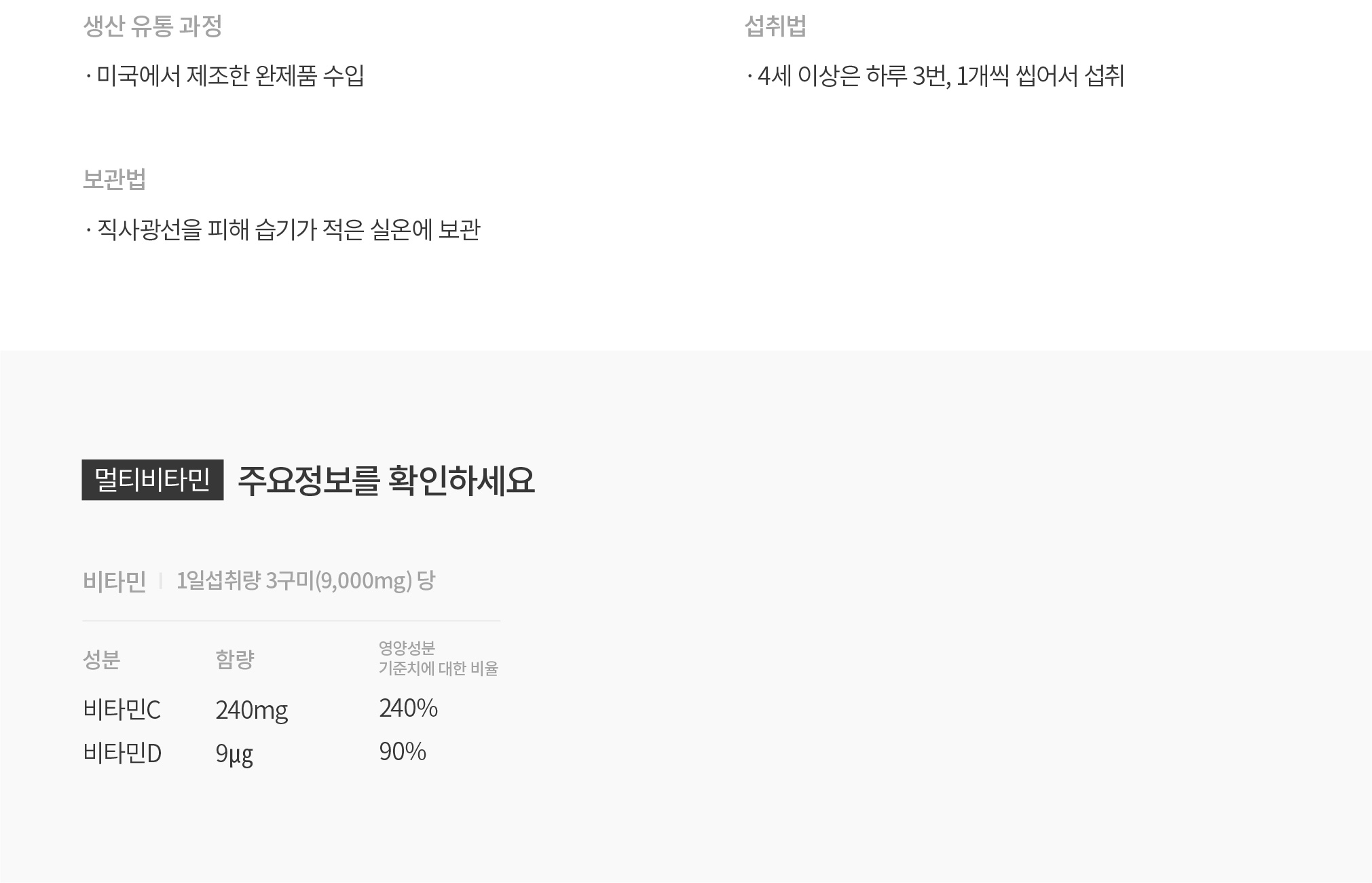
Task: Click the 함량 column header
Action: (x=234, y=659)
